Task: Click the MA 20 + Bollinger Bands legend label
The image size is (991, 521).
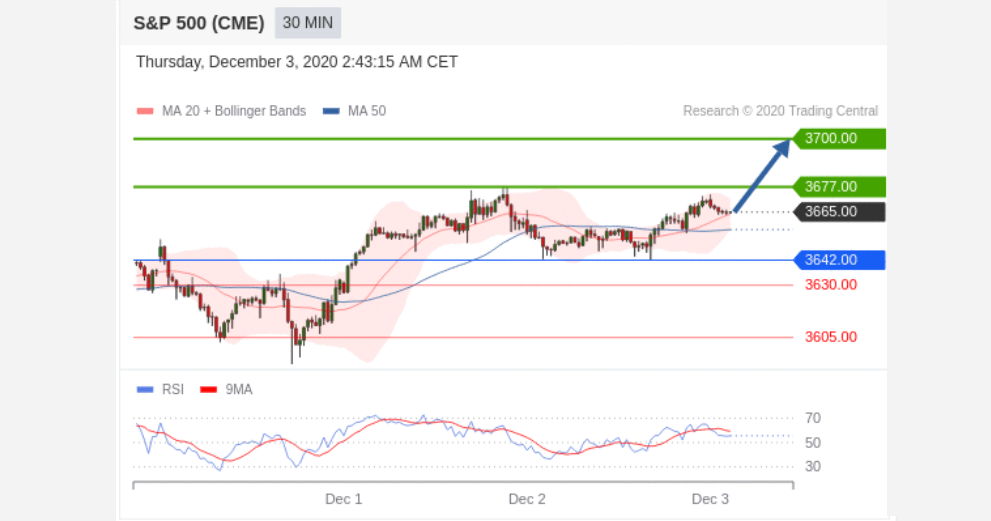Action: click(x=234, y=111)
